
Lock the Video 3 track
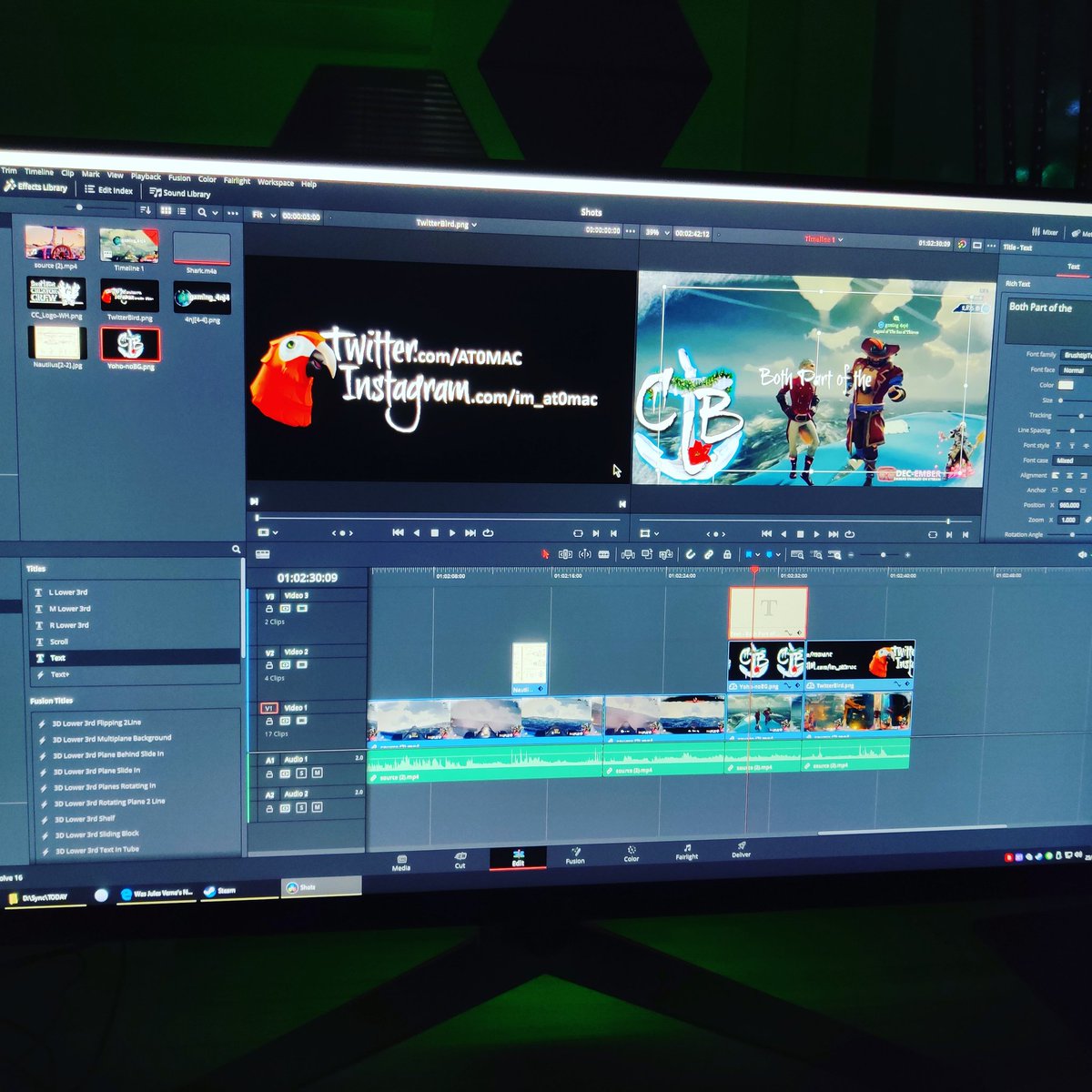coord(269,609)
